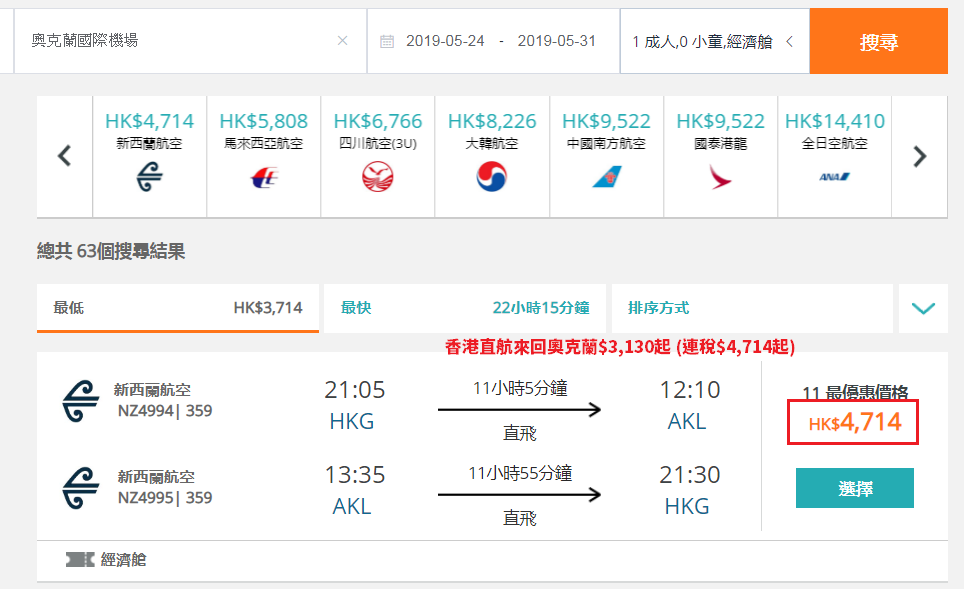
Task: Open the 奧克蘭國際機場 destination input
Action: (x=191, y=41)
